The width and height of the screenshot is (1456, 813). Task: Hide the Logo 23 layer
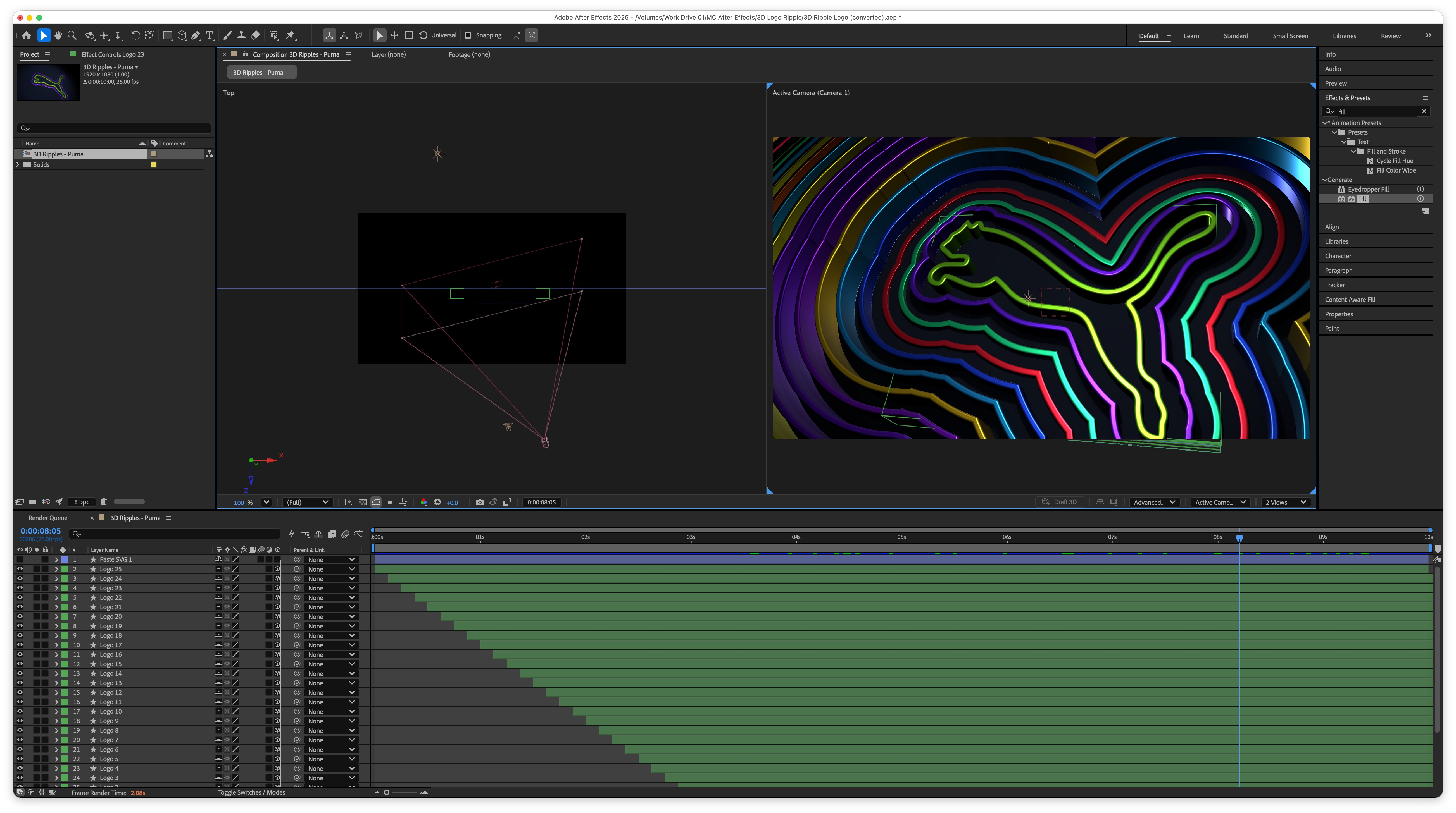(x=20, y=588)
